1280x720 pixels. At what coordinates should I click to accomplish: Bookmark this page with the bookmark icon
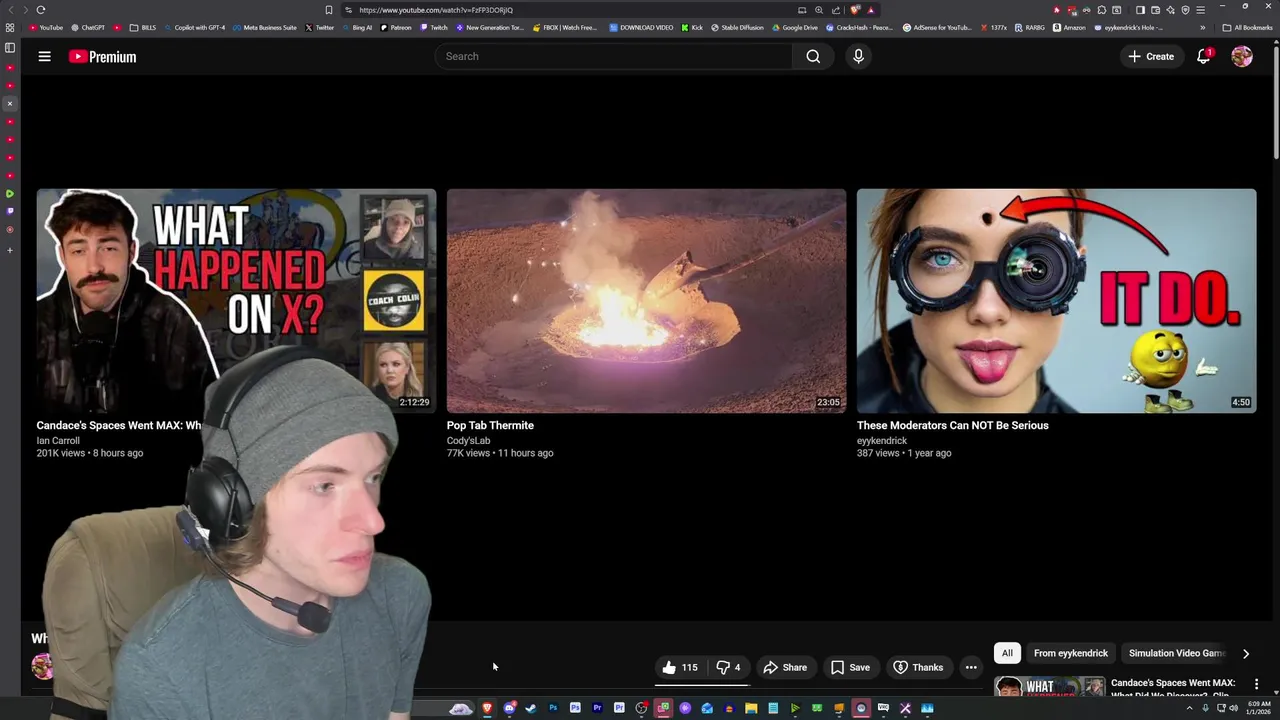(x=328, y=10)
